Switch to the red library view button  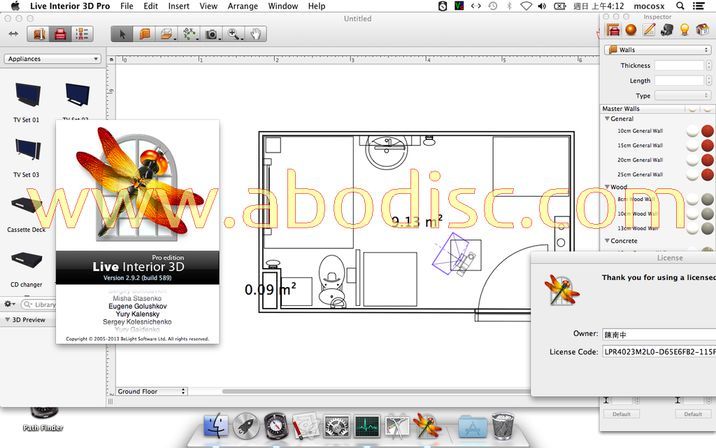[60, 34]
